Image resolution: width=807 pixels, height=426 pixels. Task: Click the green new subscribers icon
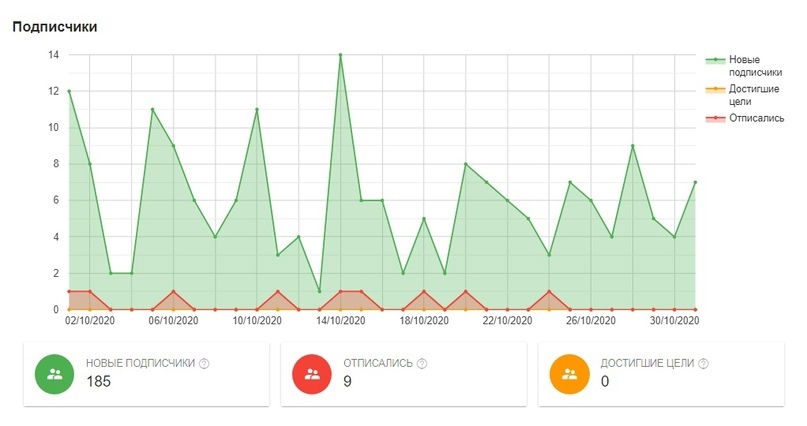pos(55,373)
